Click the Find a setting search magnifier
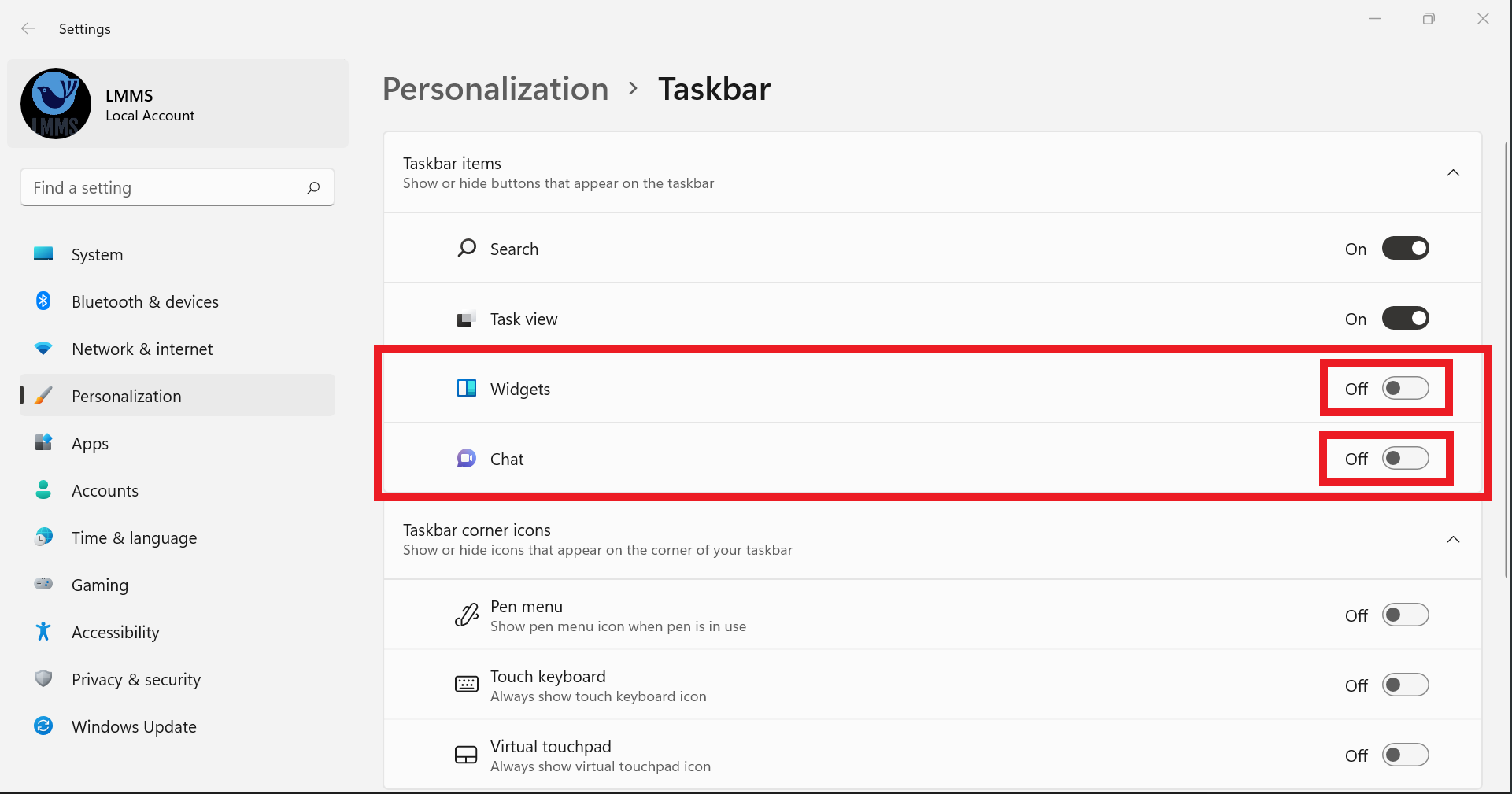 pos(312,187)
